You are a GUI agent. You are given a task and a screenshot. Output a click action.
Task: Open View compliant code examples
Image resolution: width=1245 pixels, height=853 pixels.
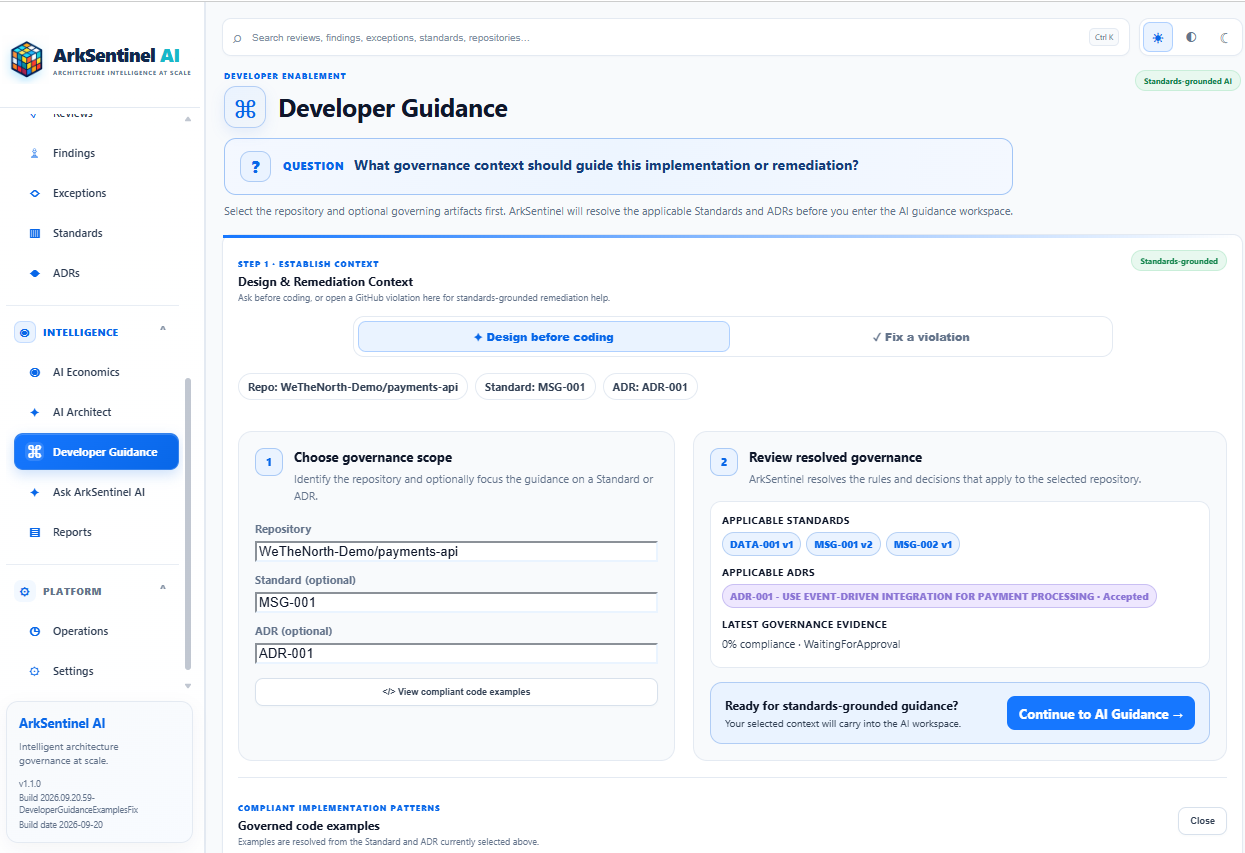pyautogui.click(x=456, y=692)
